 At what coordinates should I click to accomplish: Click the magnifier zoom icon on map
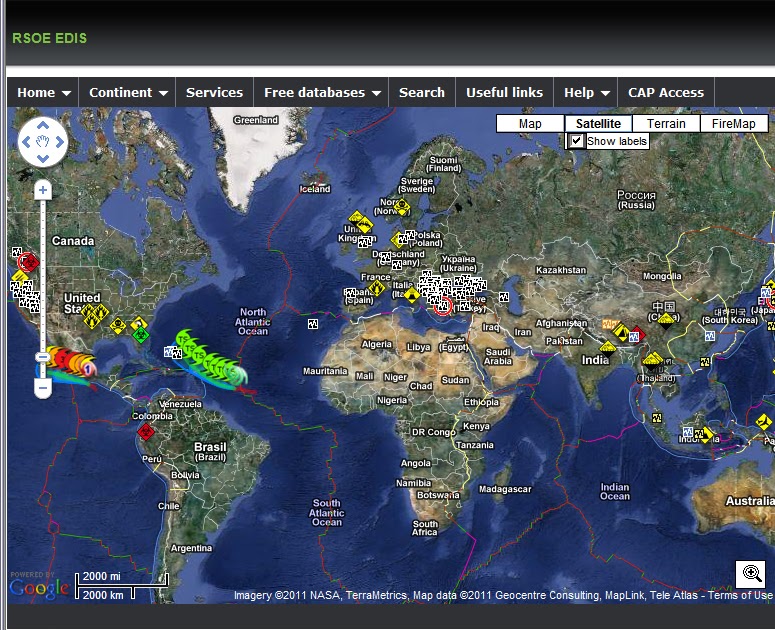click(x=750, y=574)
